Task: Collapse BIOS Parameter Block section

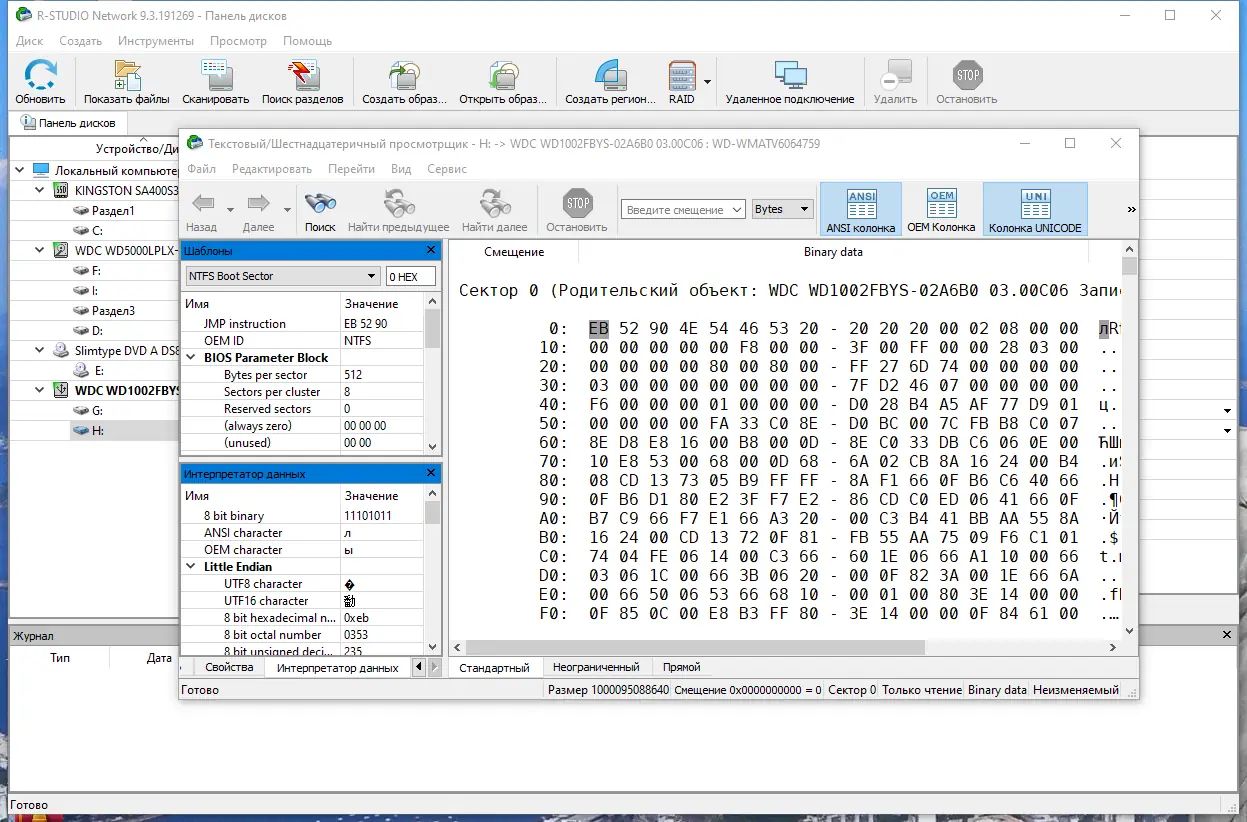Action: [191, 357]
